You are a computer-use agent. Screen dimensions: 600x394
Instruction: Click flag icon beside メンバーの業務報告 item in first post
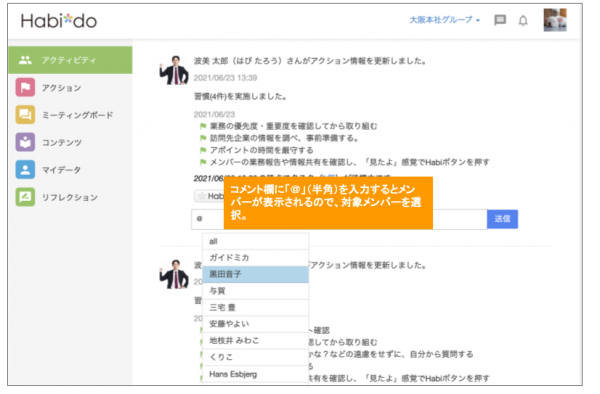203,162
